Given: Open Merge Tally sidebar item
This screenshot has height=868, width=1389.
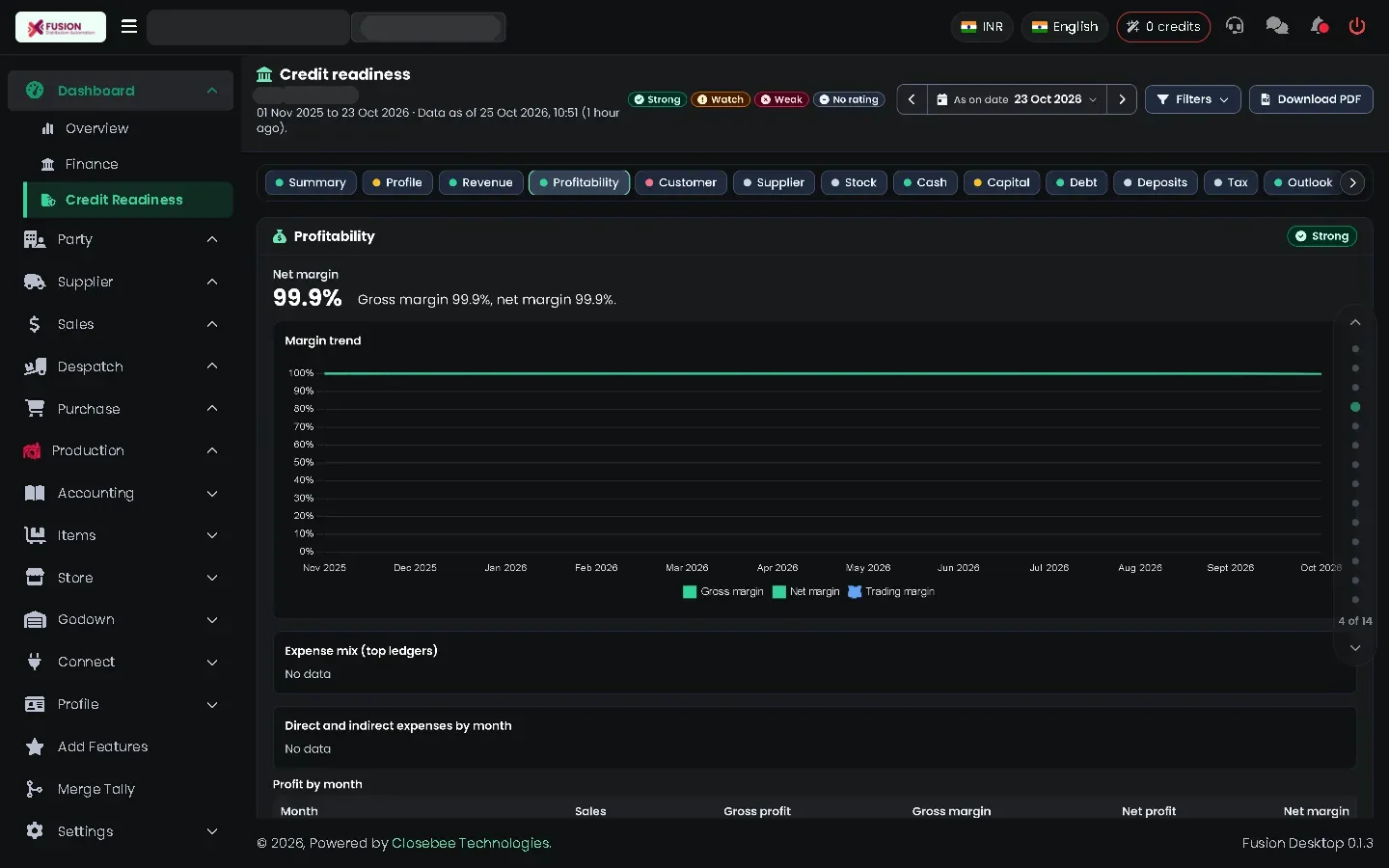Looking at the screenshot, I should click(121, 789).
